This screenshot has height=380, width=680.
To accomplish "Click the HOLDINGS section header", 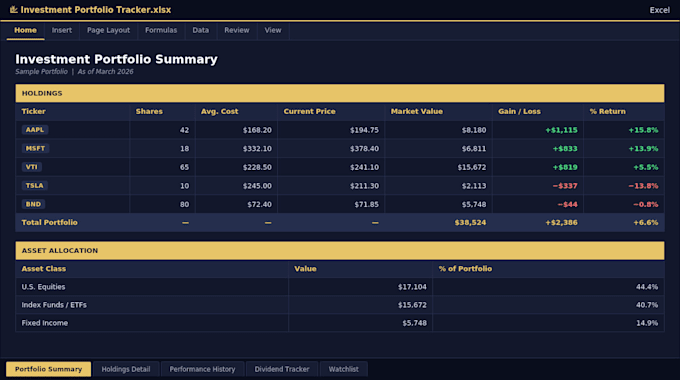I will pos(340,93).
